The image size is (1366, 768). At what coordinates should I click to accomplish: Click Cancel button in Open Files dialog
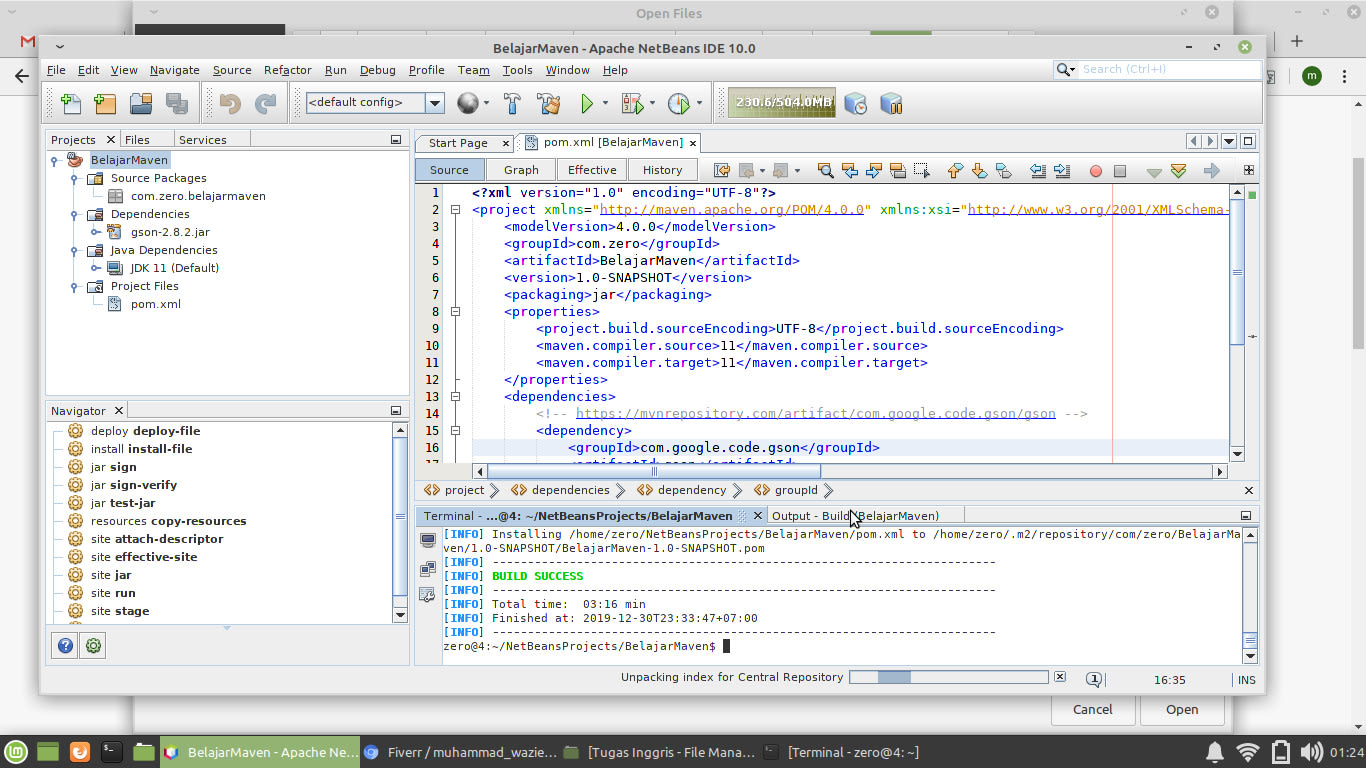click(x=1092, y=709)
